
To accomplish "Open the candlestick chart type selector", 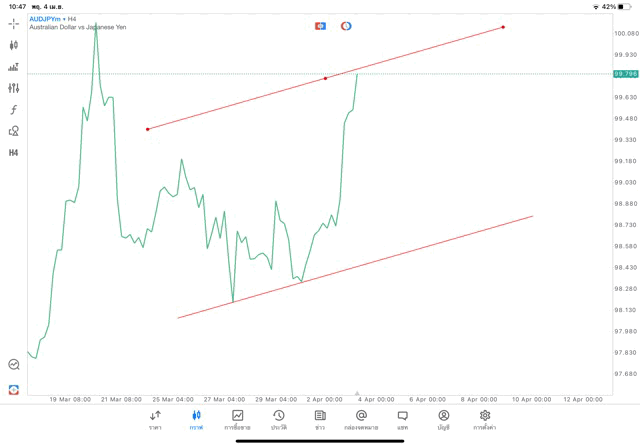I will (x=14, y=45).
